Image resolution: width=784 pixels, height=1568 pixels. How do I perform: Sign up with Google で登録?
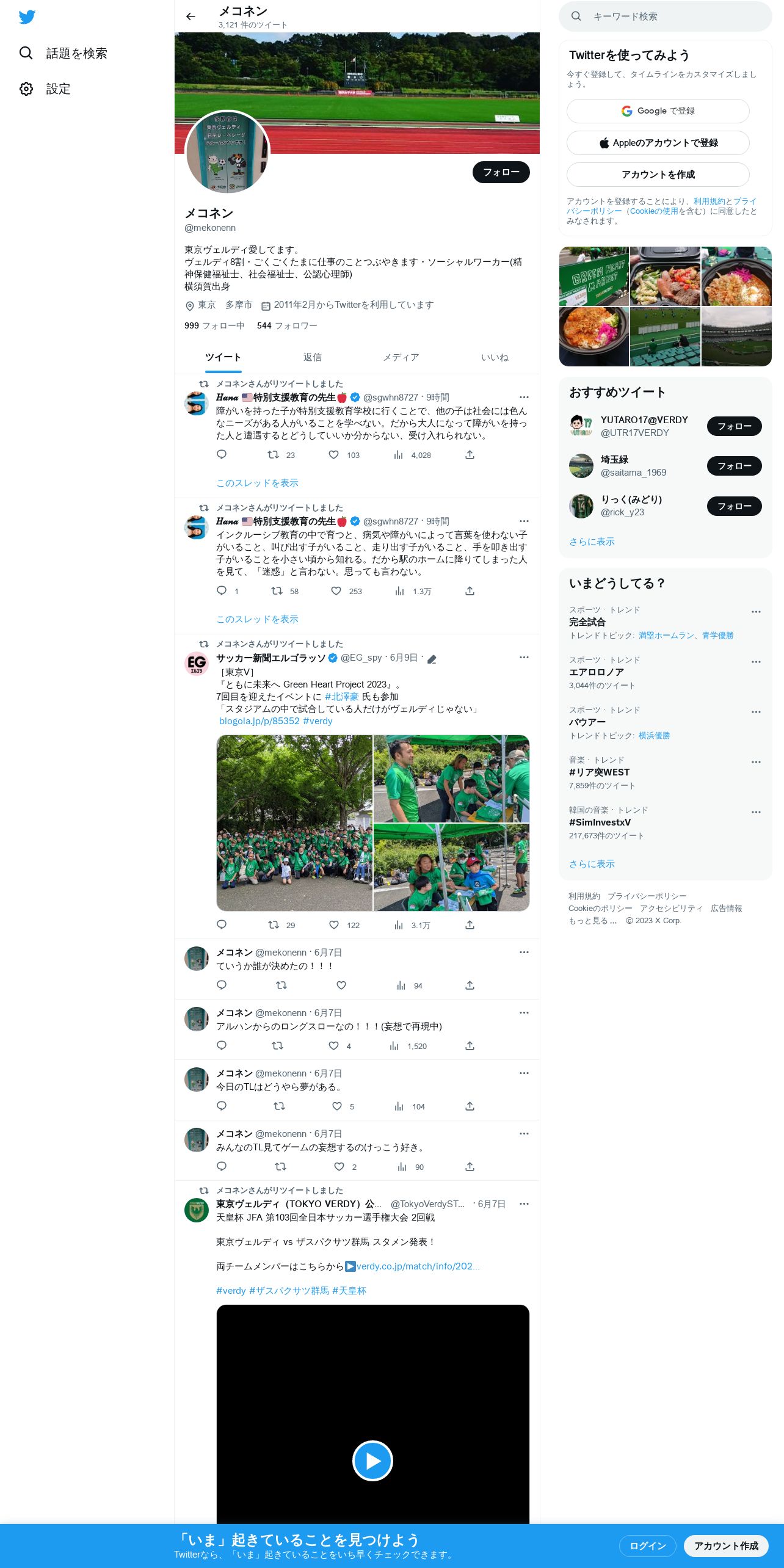658,111
